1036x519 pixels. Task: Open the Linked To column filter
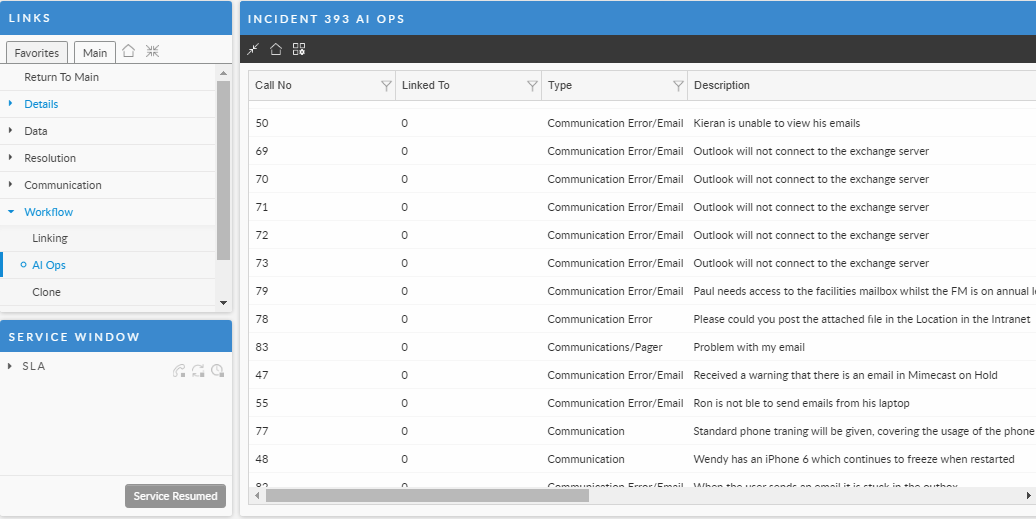tap(532, 86)
